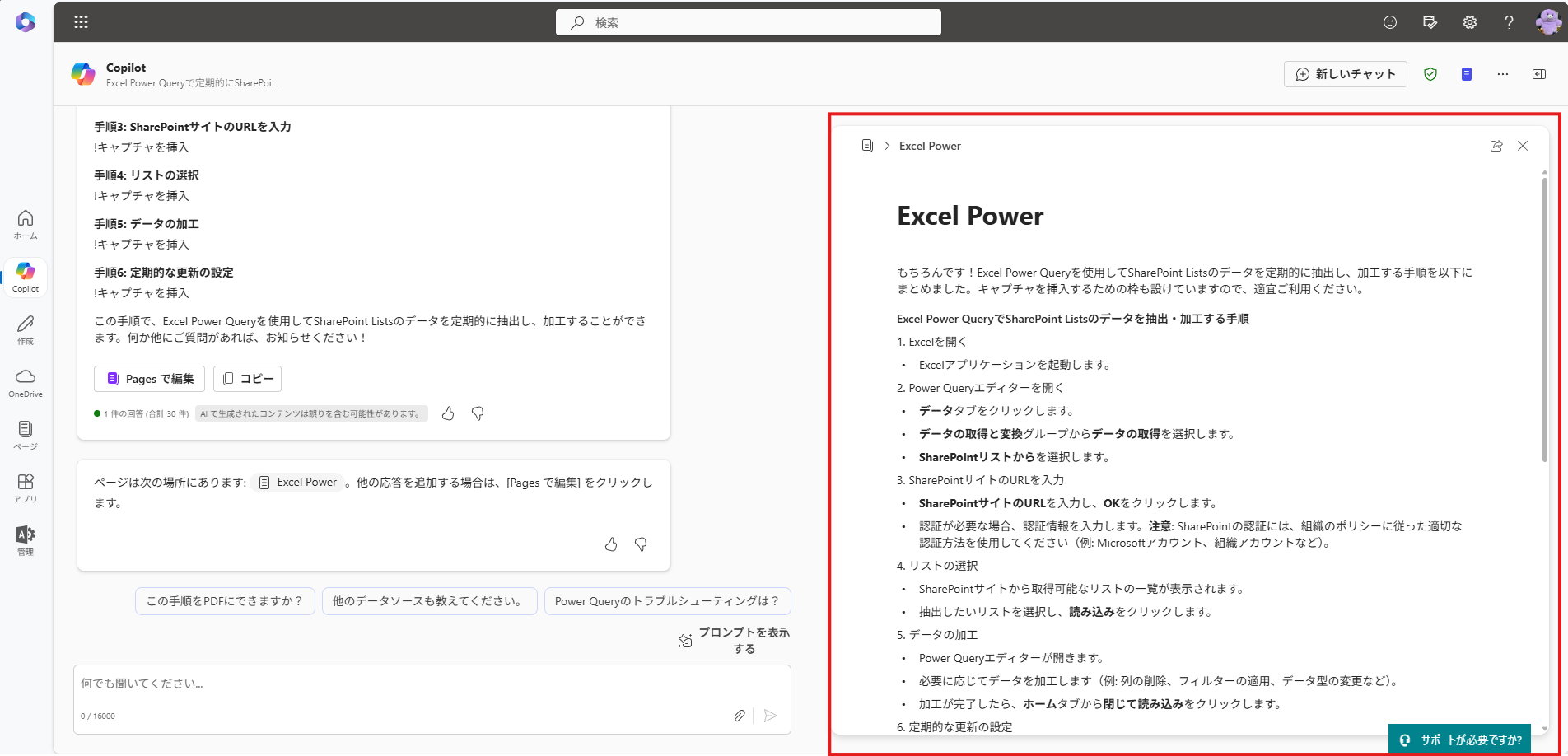Open 管理 admin in the left rail
This screenshot has width=1568, height=756.
coord(26,540)
